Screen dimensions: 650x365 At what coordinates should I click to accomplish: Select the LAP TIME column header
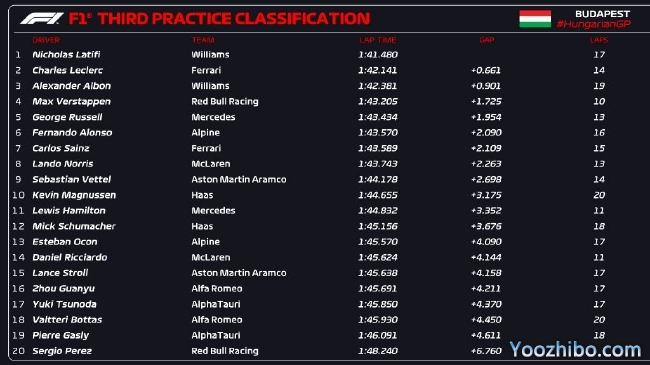[378, 40]
